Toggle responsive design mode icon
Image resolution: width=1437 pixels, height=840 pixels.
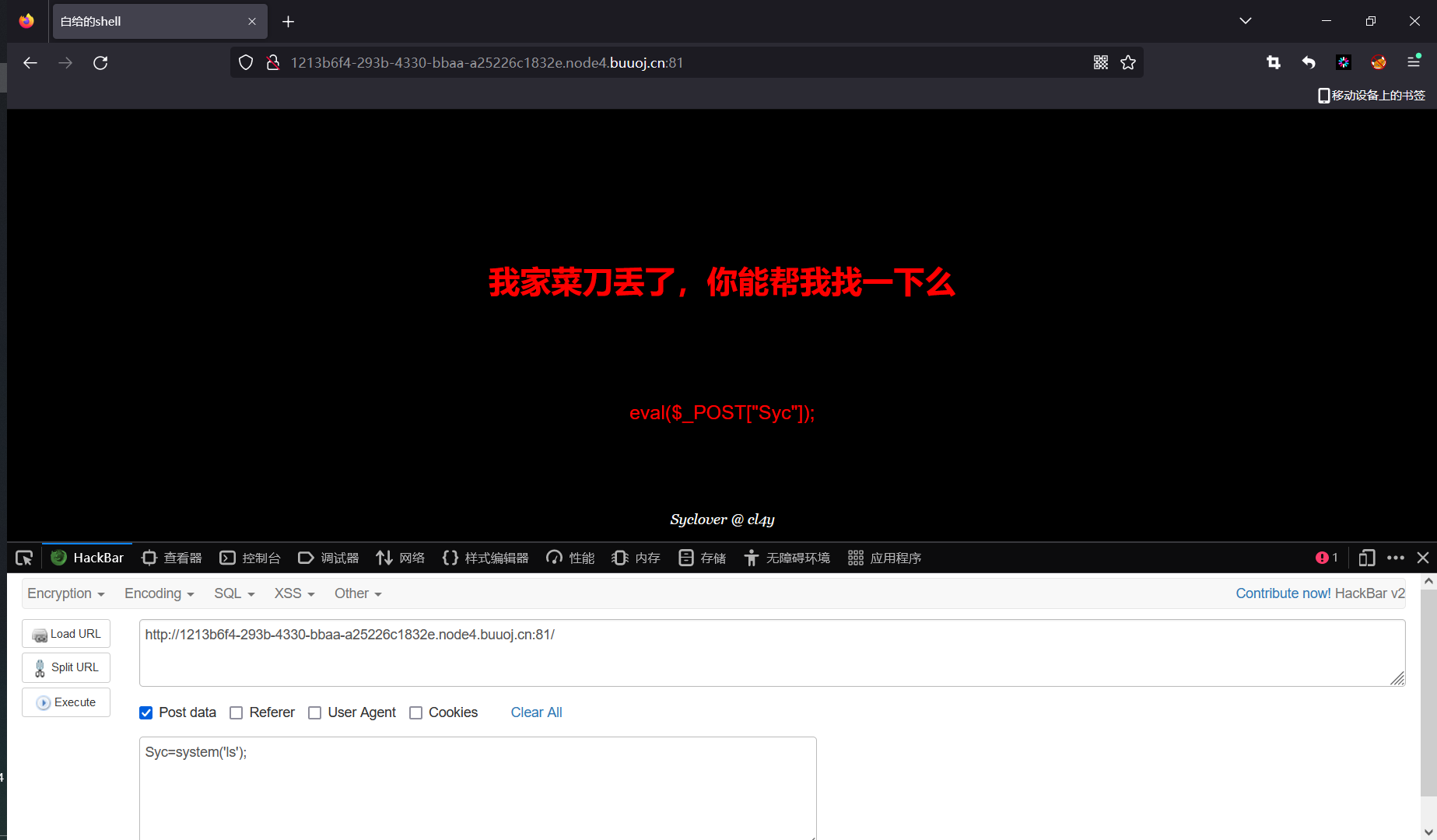coord(1367,558)
